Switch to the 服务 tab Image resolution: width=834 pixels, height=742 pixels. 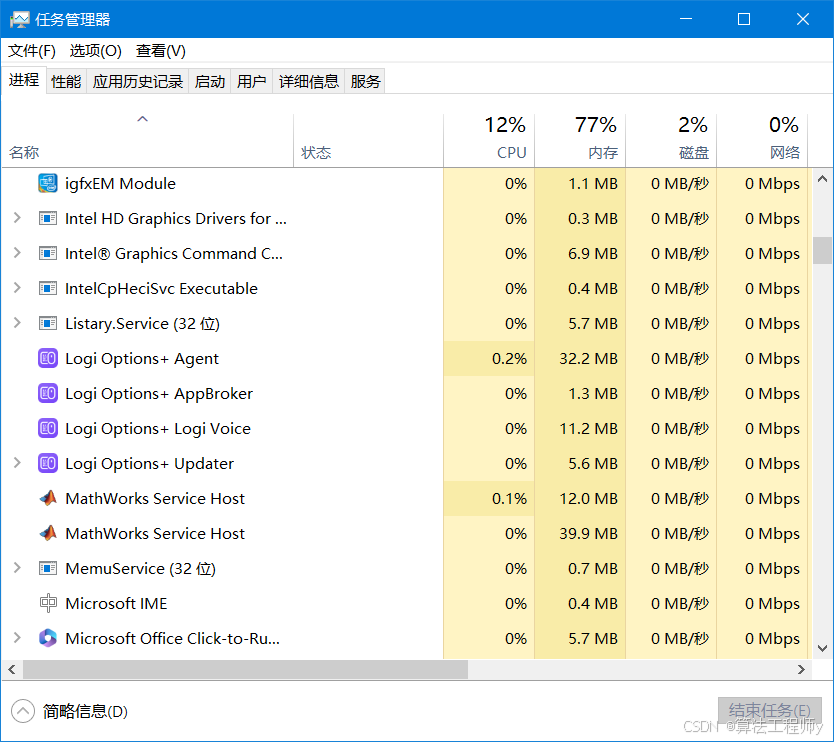tap(365, 81)
